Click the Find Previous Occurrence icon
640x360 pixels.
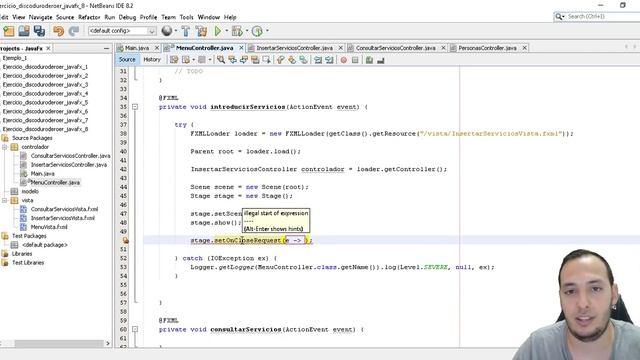(x=232, y=60)
